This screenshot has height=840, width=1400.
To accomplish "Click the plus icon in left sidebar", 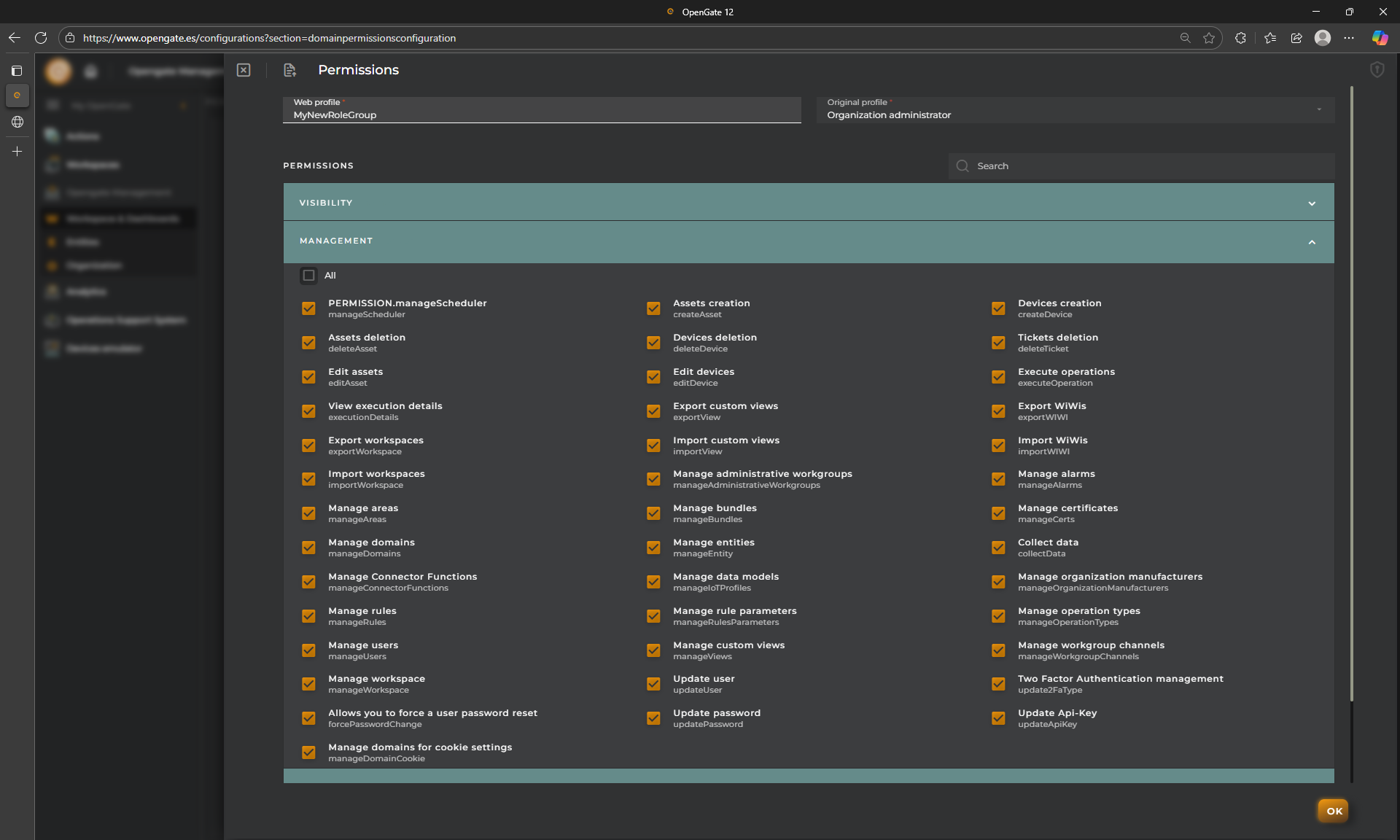I will (x=17, y=152).
